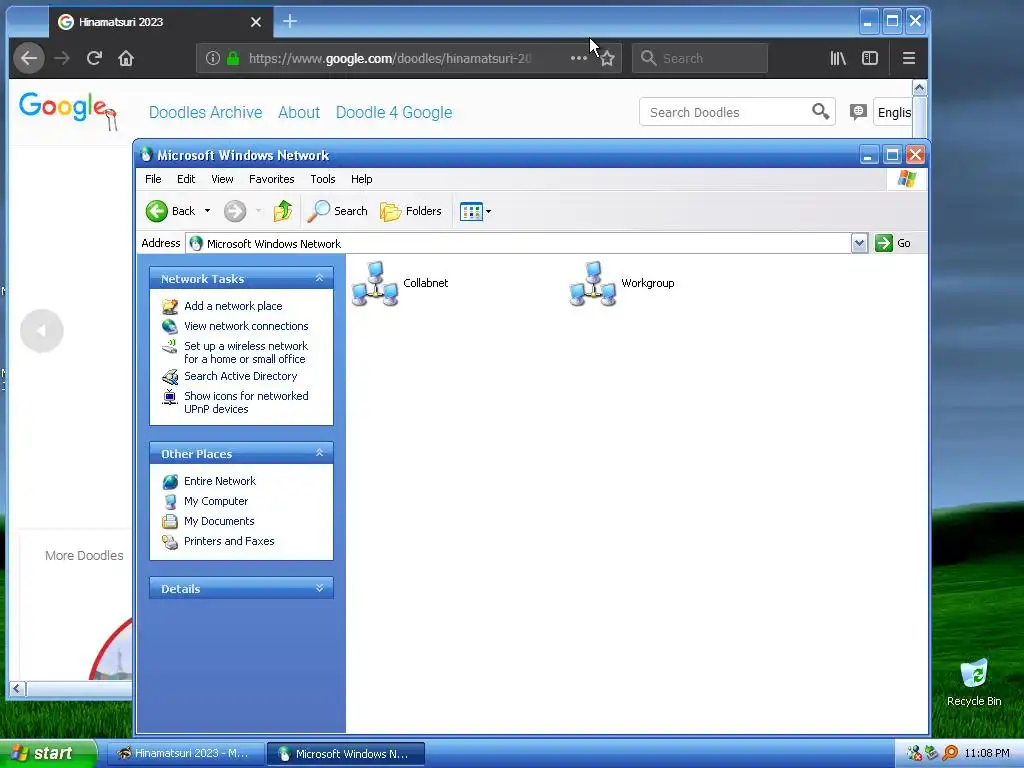Click the green padlock icon
Screen dimensions: 1024x768
click(x=233, y=58)
